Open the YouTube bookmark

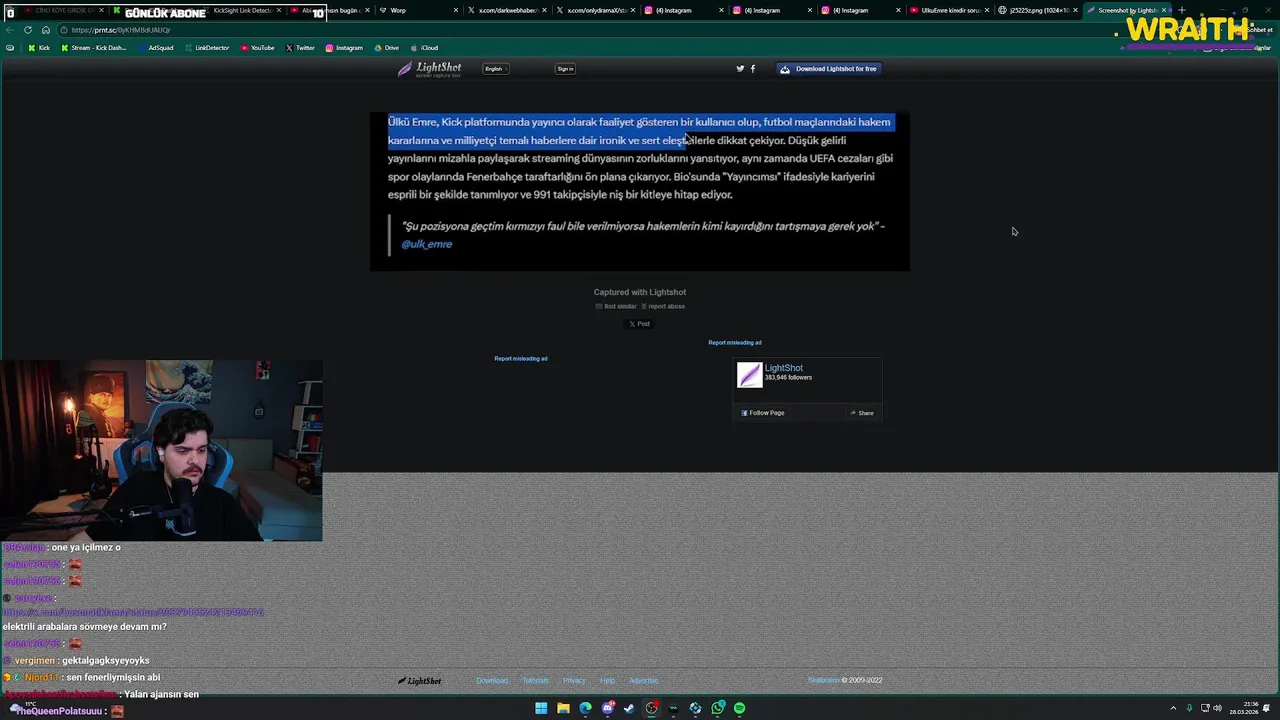point(258,48)
